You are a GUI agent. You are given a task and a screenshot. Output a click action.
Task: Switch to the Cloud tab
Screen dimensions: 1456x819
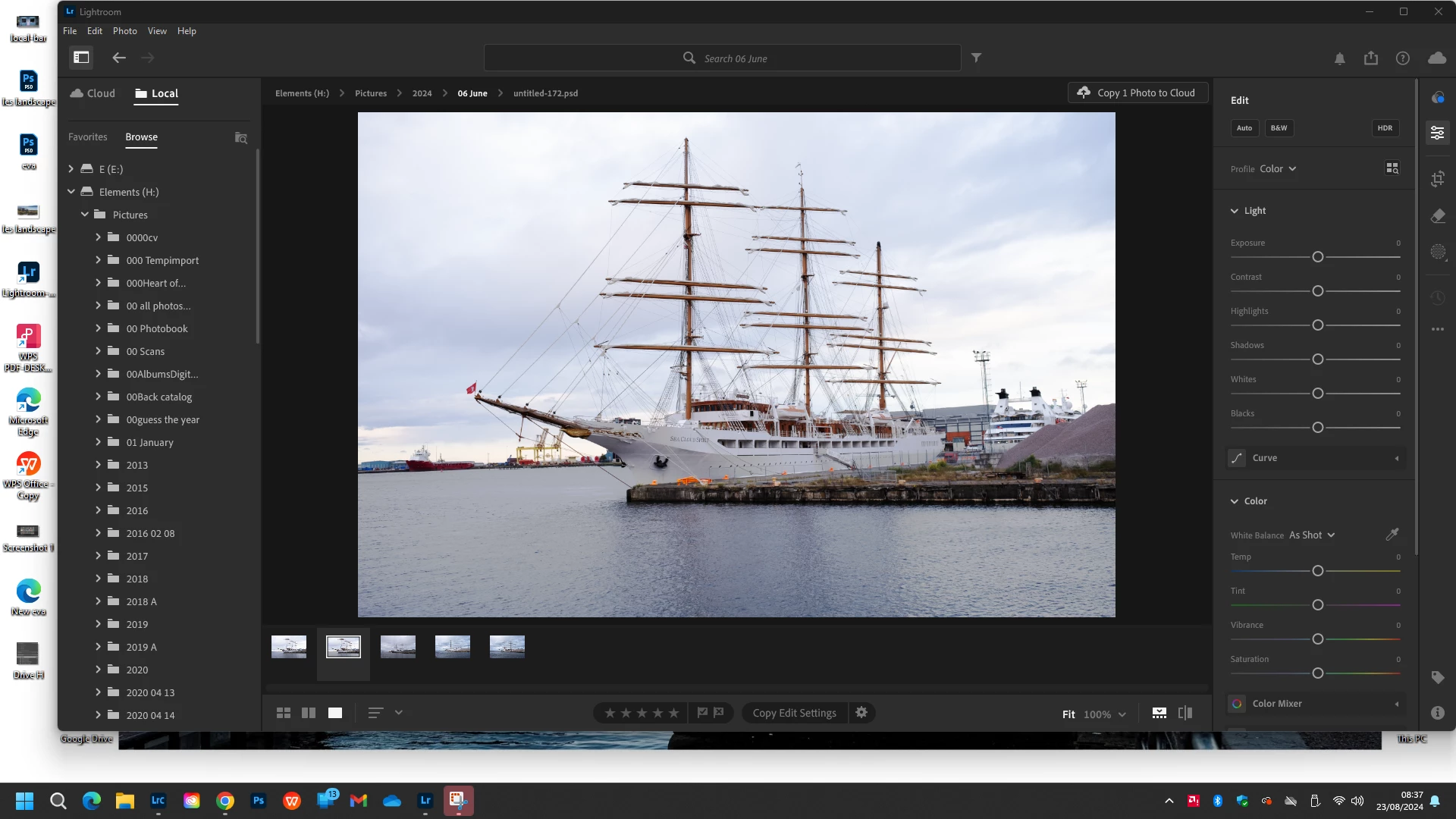pyautogui.click(x=93, y=93)
